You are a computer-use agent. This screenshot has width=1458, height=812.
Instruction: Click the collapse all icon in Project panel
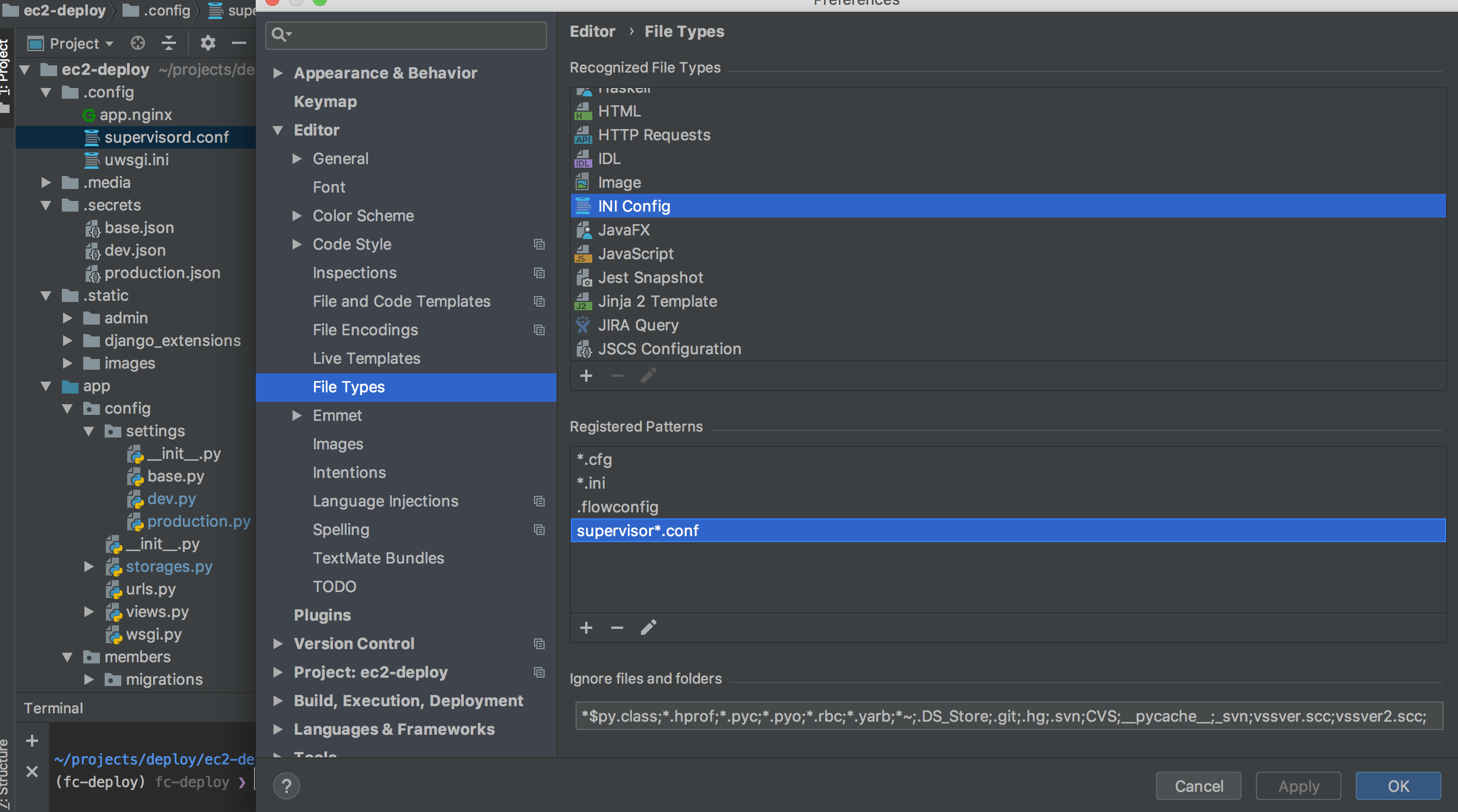click(x=169, y=43)
